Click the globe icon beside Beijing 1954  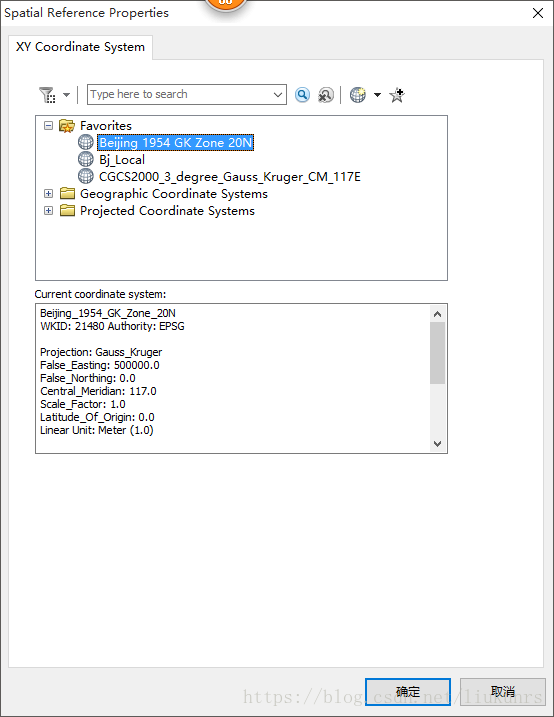tap(85, 142)
